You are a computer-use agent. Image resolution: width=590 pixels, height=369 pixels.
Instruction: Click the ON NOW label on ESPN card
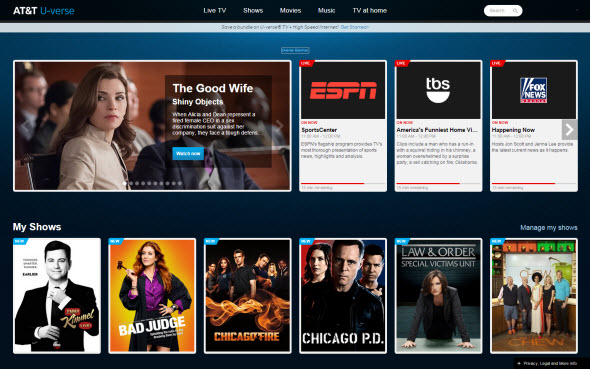coord(309,123)
